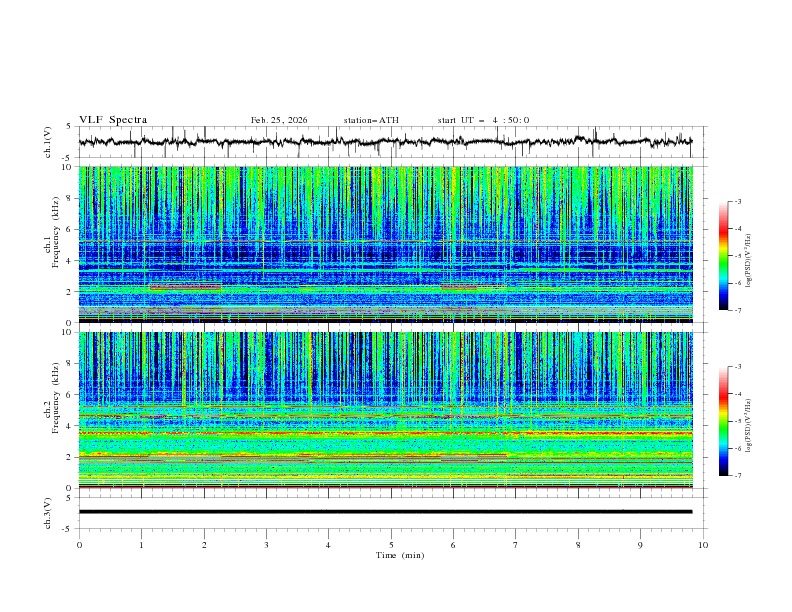Click the ch.1 voltage waveform trace

point(385,142)
